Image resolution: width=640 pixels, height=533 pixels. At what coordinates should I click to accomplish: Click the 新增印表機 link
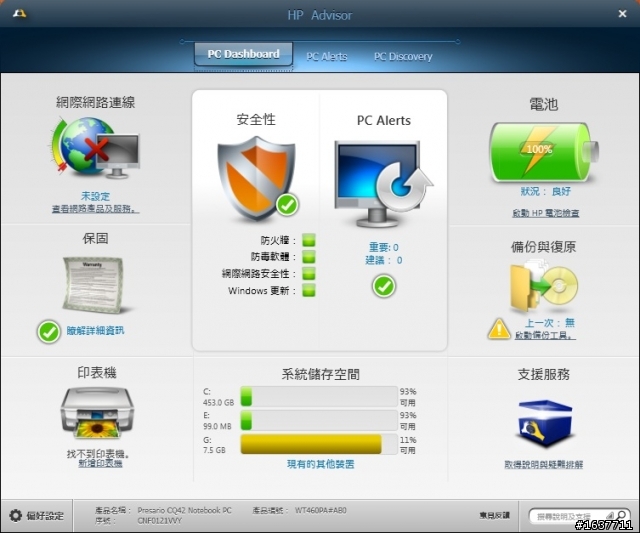[x=100, y=464]
